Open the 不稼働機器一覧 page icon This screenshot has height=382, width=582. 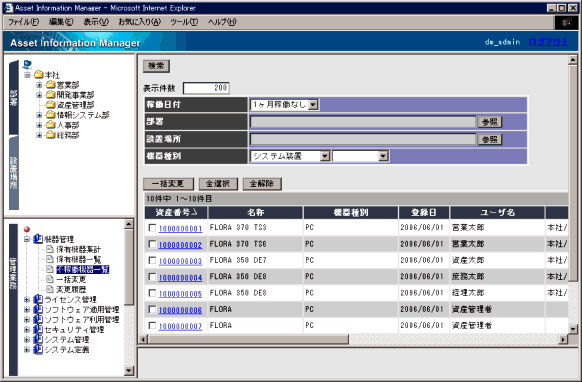point(50,269)
